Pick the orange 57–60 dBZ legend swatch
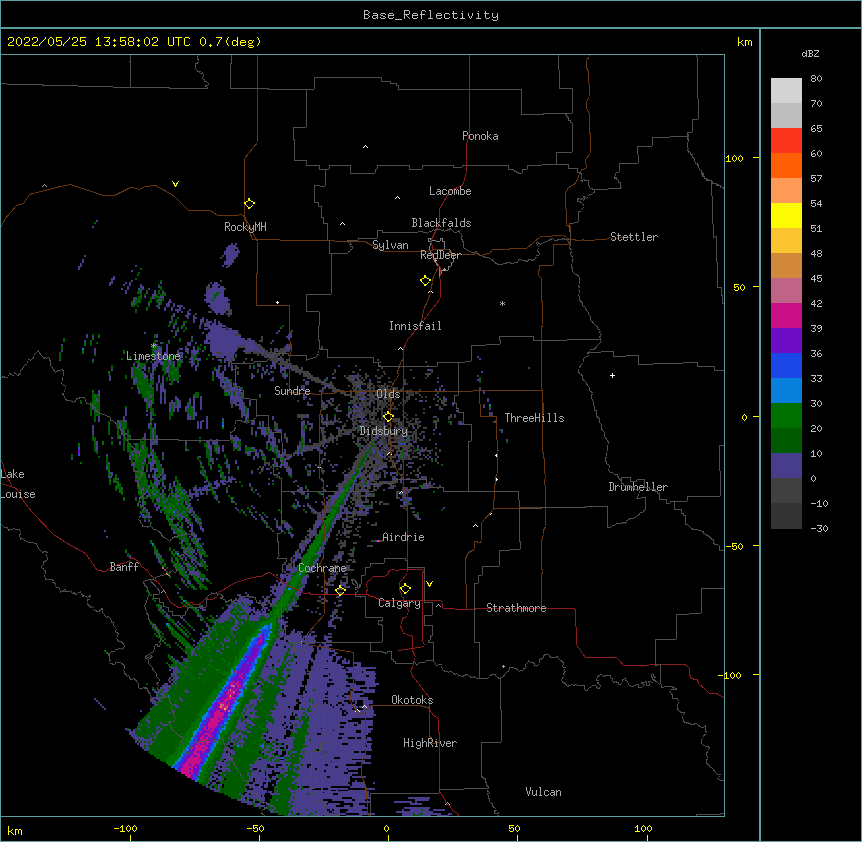The image size is (862, 842). (786, 165)
